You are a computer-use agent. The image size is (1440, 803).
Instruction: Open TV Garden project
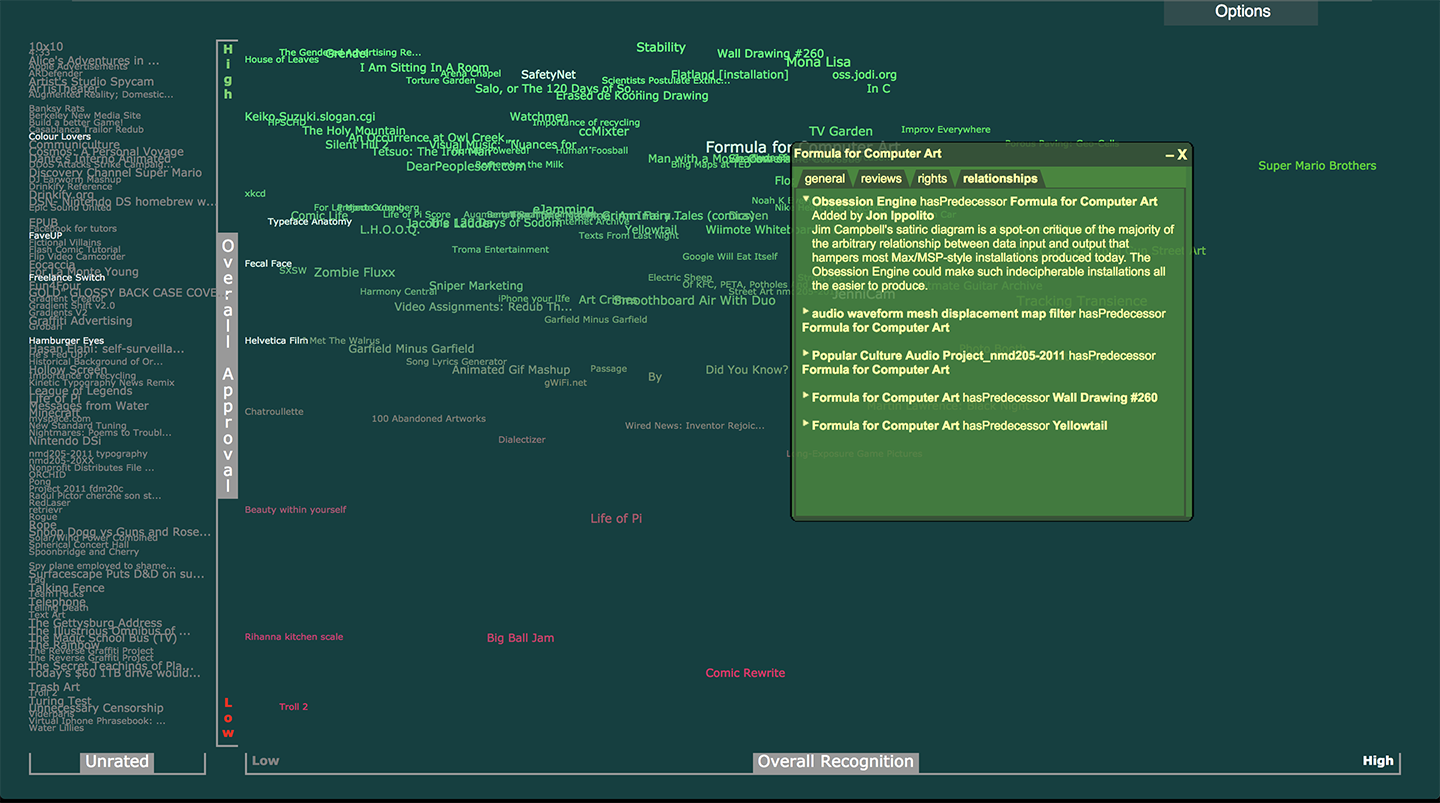(x=840, y=131)
